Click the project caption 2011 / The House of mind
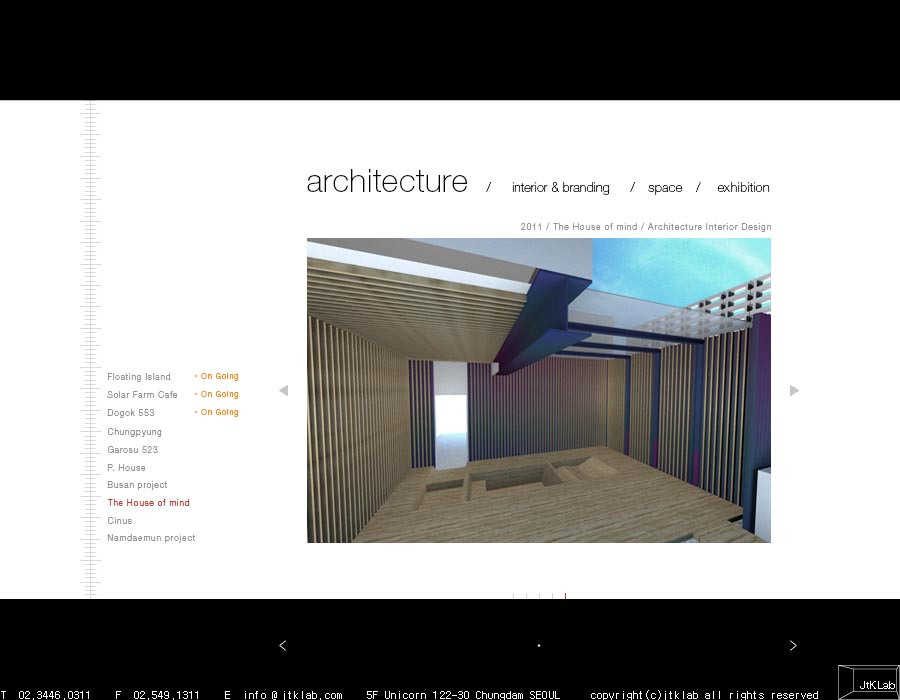This screenshot has height=700, width=900. coord(646,227)
